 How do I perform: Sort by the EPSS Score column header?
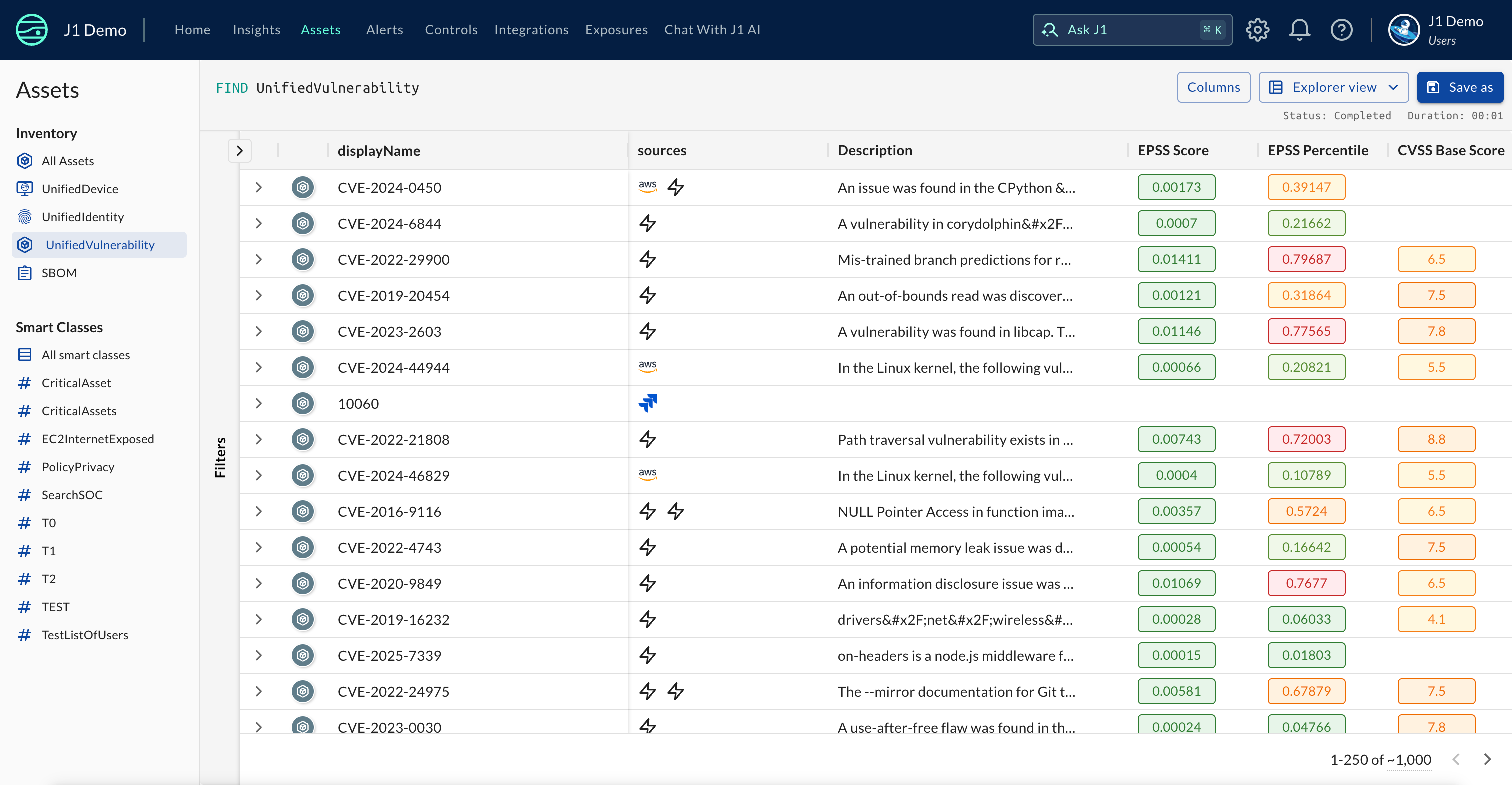1172,151
